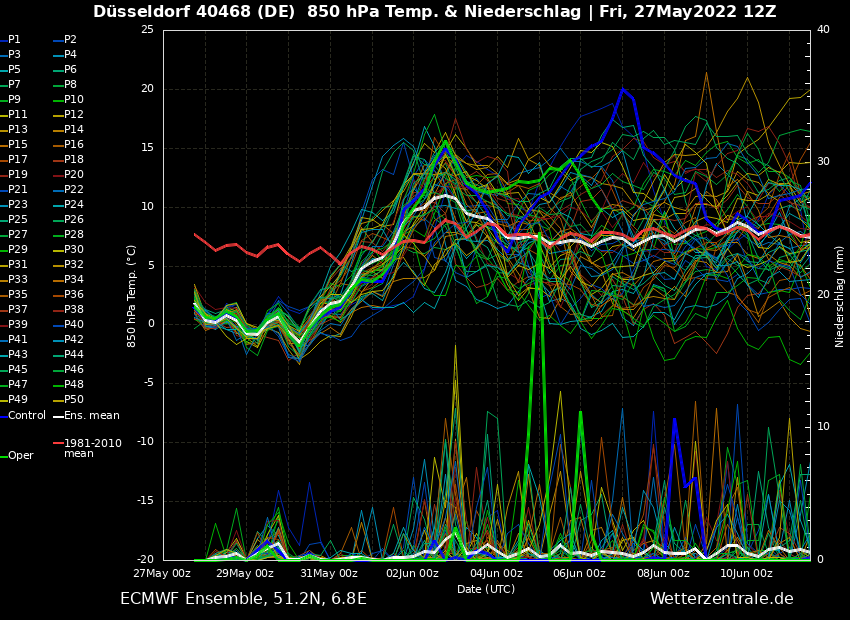
Task: Select the Control run legend entry
Action: click(x=26, y=416)
